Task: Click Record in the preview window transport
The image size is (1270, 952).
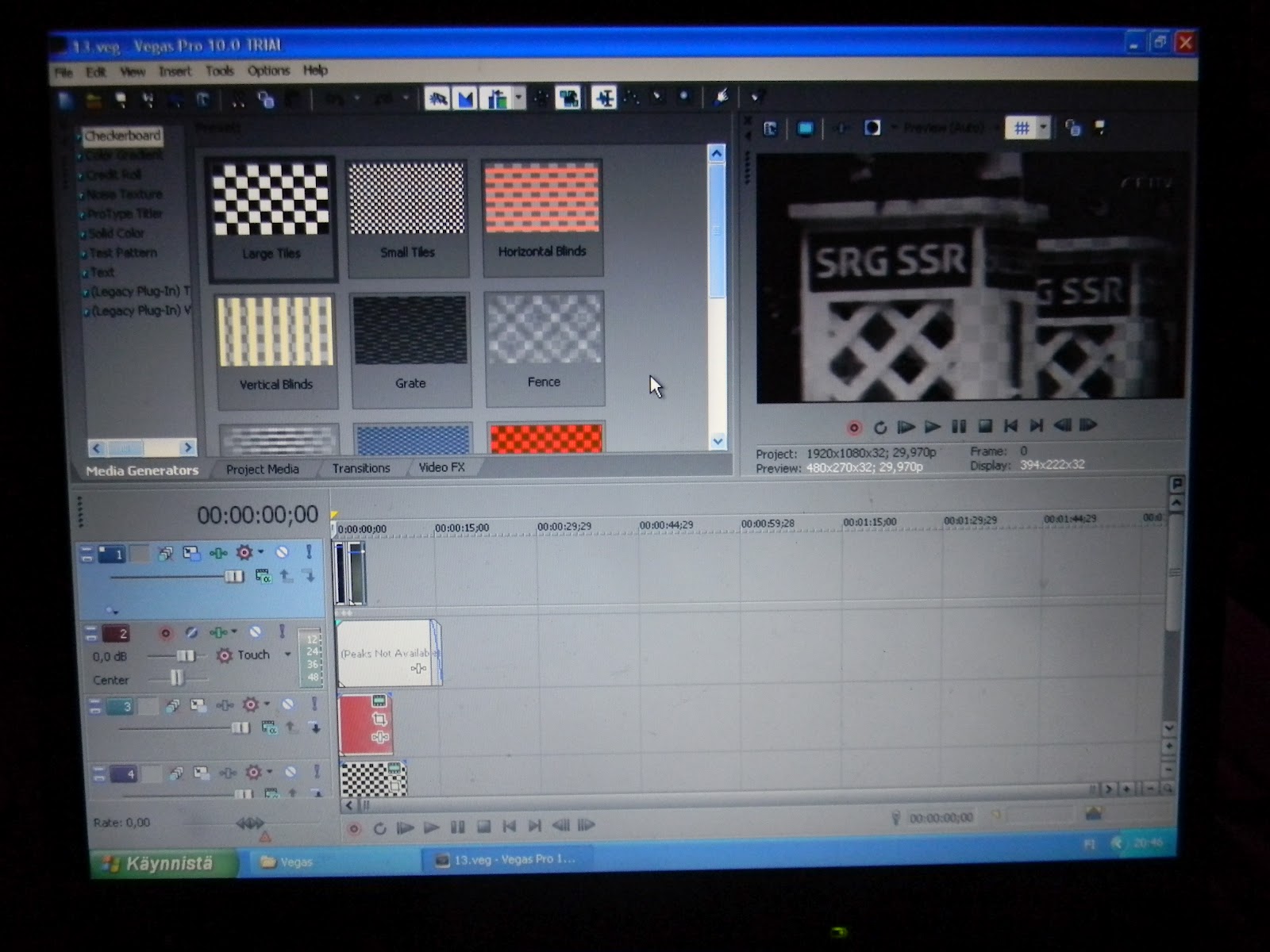Action: (855, 428)
